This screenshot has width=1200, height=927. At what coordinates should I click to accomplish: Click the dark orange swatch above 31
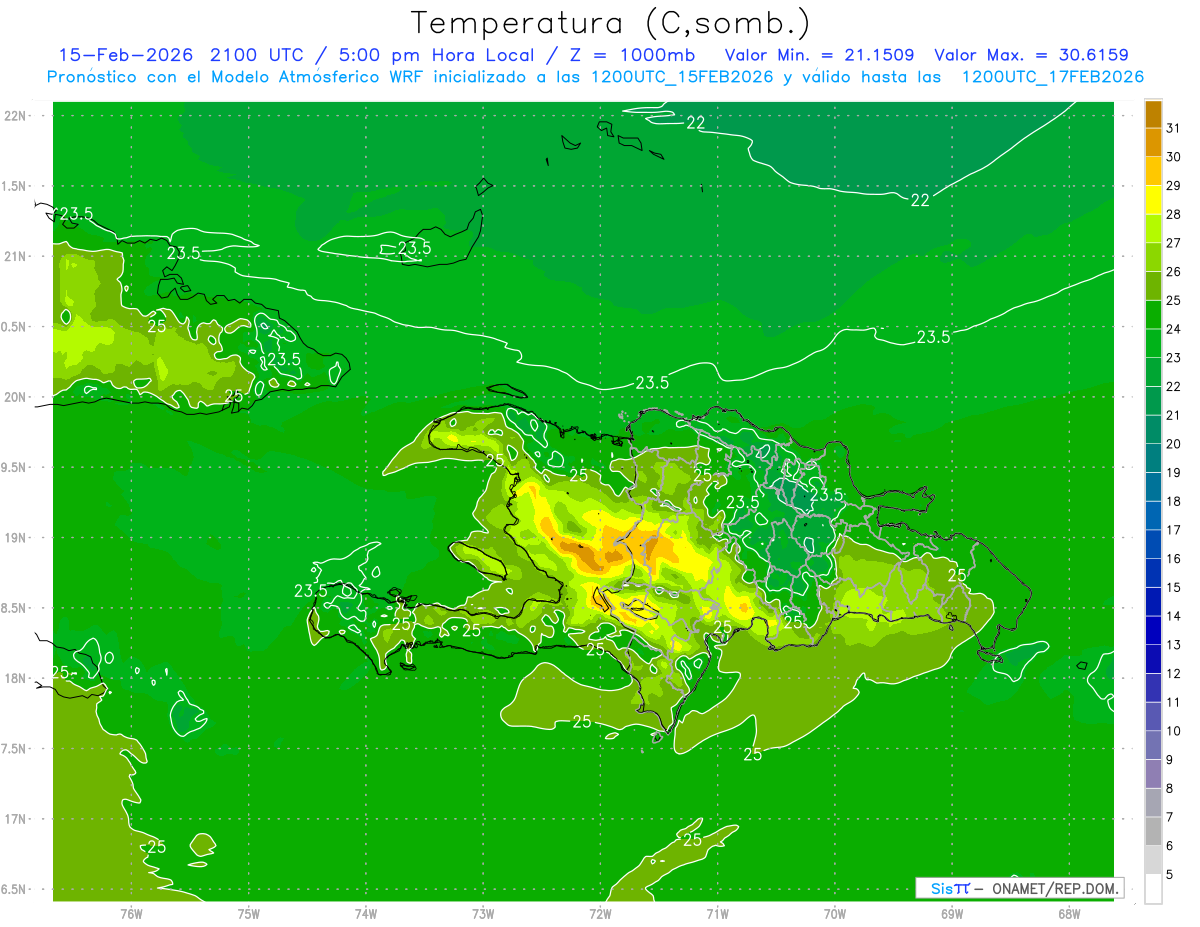[x=1153, y=113]
